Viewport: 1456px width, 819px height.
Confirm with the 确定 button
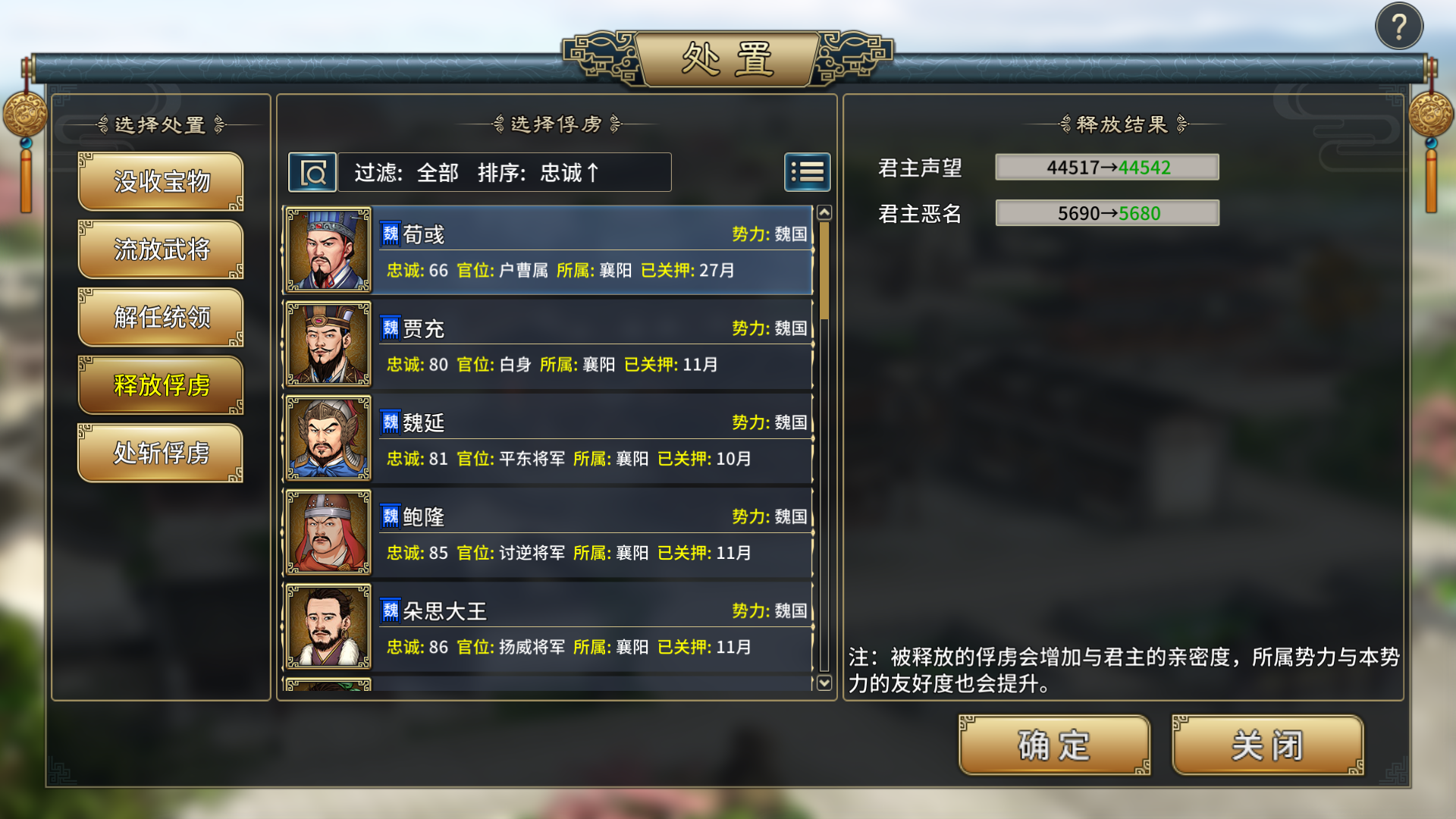1054,745
